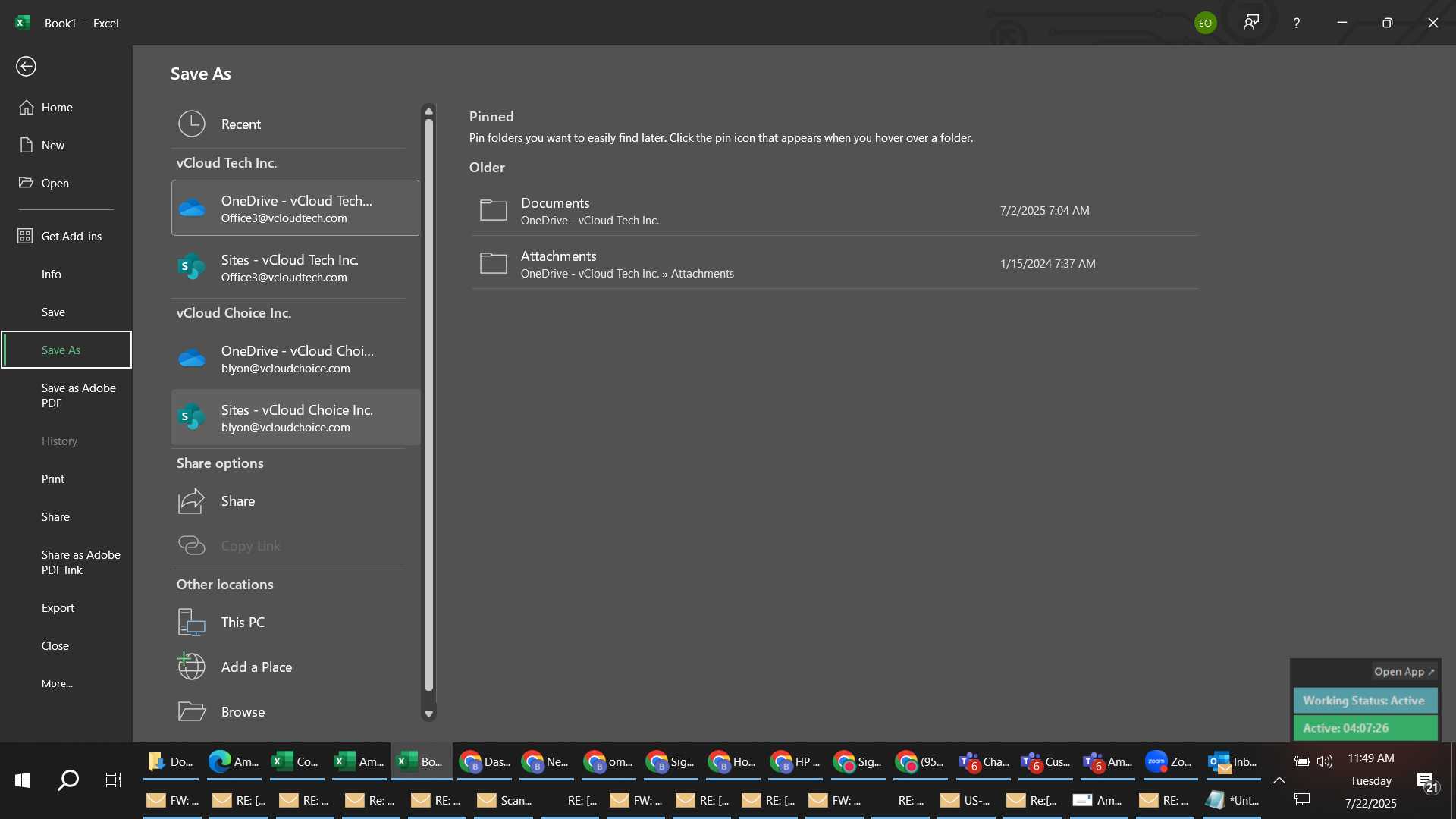Open Task View
Screen dimensions: 1456x819
[113, 780]
